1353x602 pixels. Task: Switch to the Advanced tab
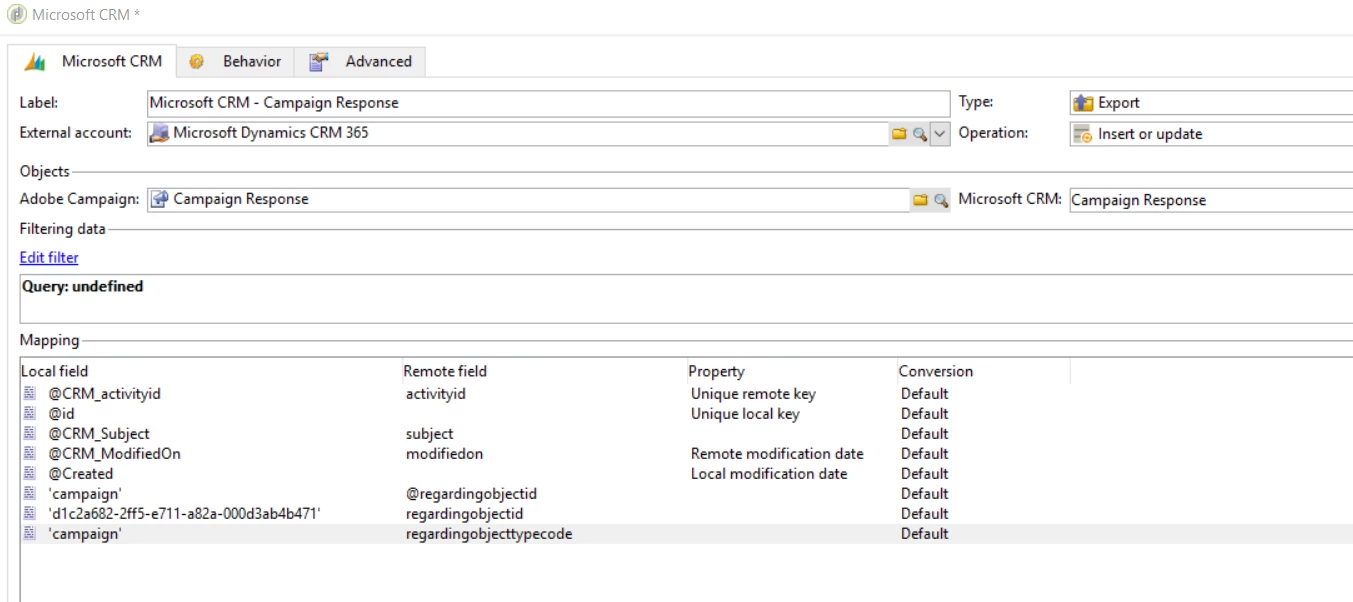coord(361,61)
